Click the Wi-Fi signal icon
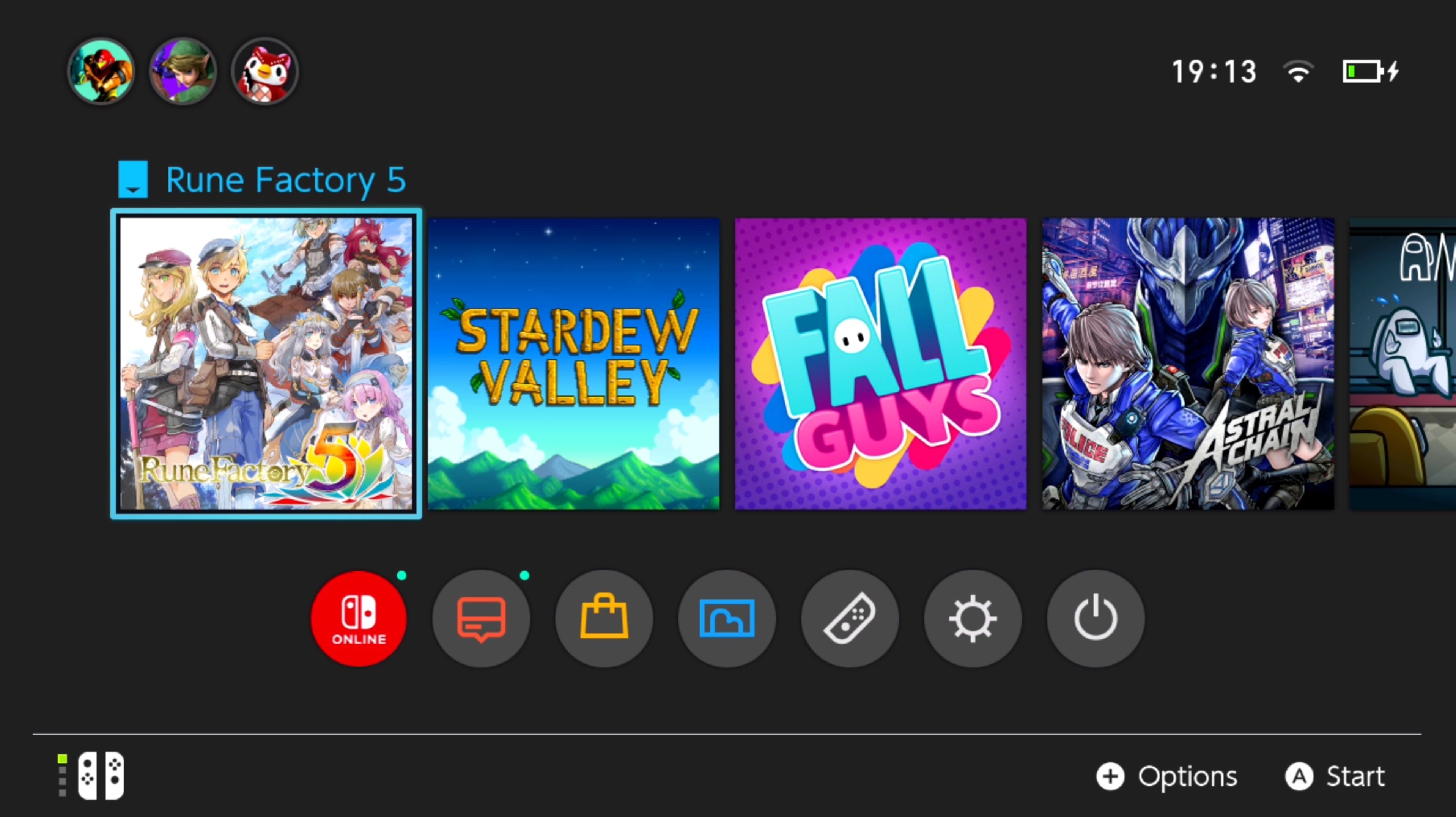 [1298, 72]
